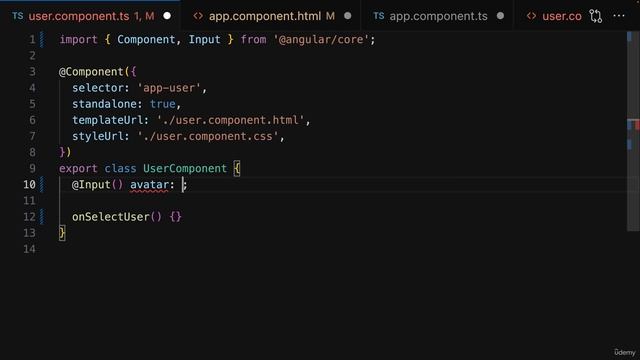Image resolution: width=640 pixels, height=360 pixels.
Task: Click unsaved dot on app.component.html tab
Action: pyautogui.click(x=347, y=16)
